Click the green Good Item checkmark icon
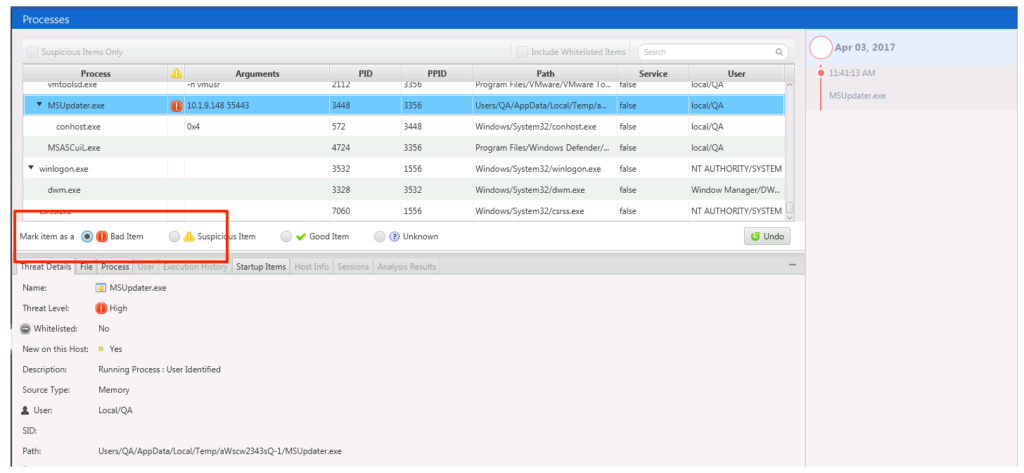This screenshot has width=1024, height=473. pyautogui.click(x=301, y=236)
